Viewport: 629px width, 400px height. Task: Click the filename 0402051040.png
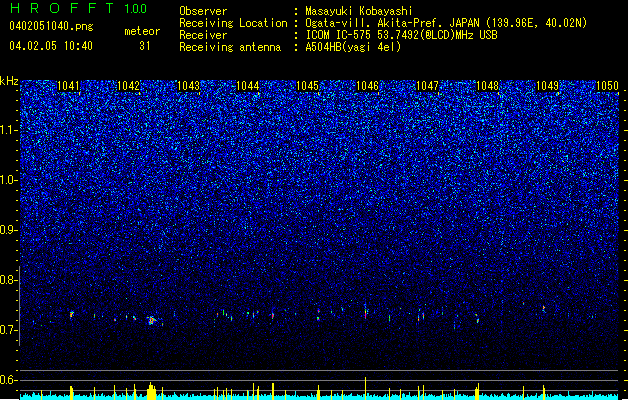click(51, 26)
